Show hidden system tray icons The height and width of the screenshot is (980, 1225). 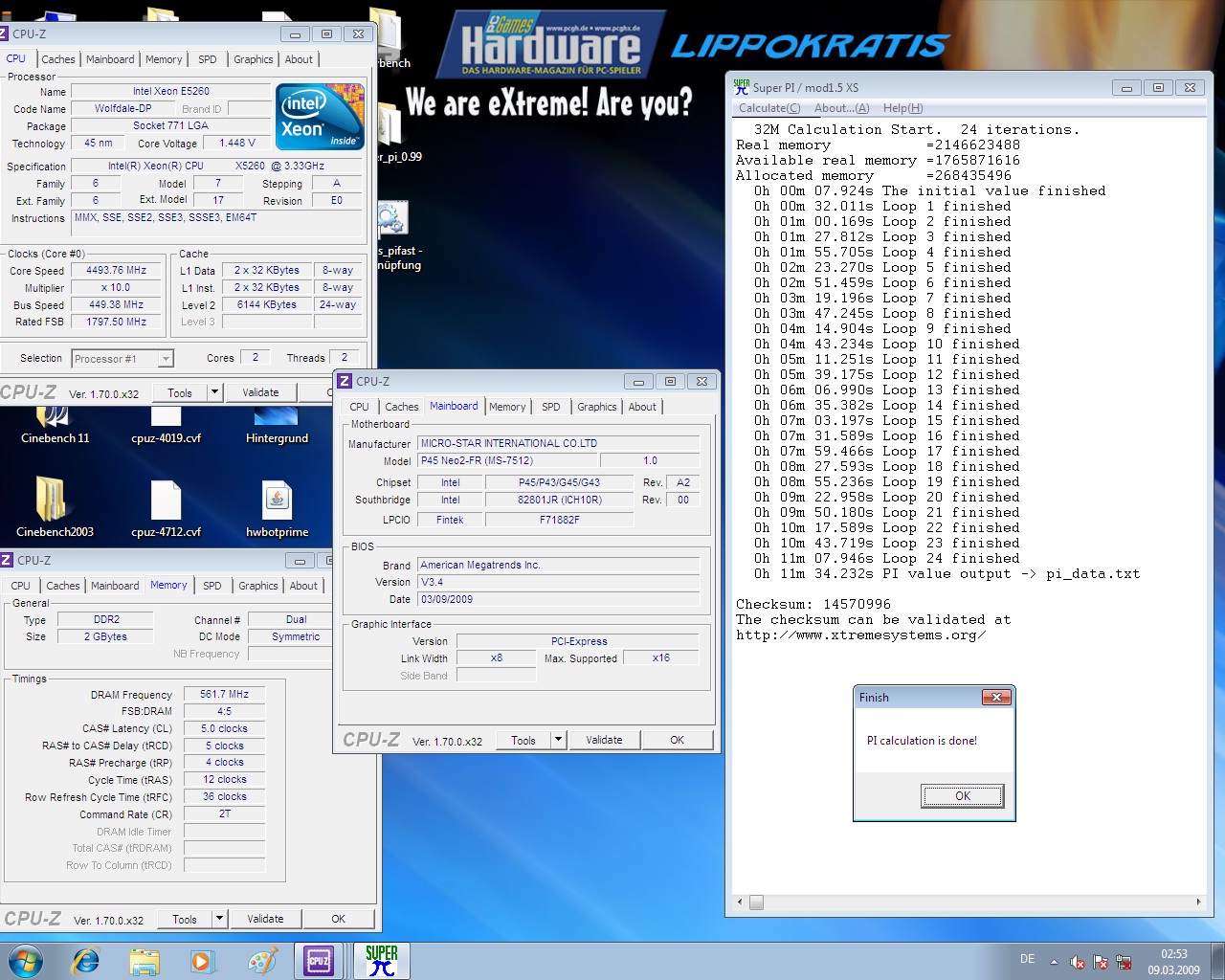pos(1054,963)
